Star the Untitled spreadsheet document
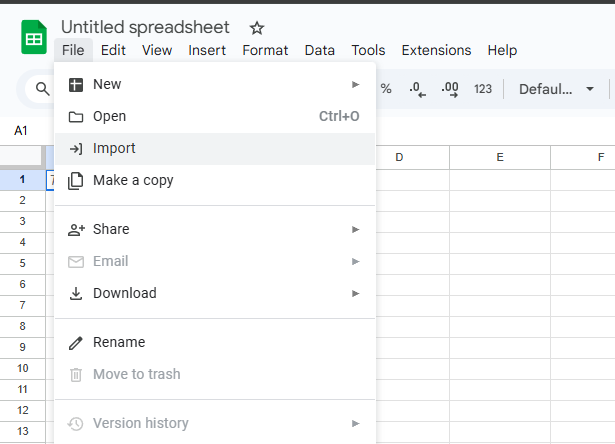Screen dimensions: 615x444 click(x=257, y=28)
